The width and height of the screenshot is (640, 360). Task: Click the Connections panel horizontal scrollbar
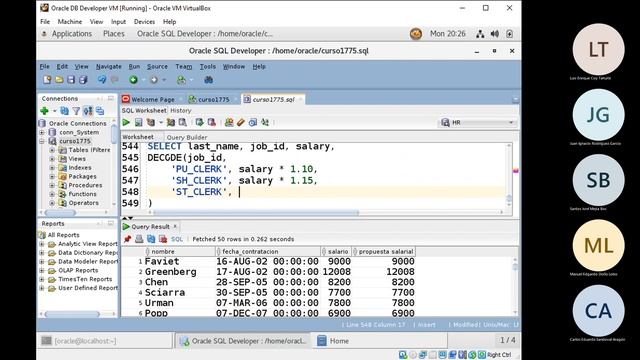point(60,212)
